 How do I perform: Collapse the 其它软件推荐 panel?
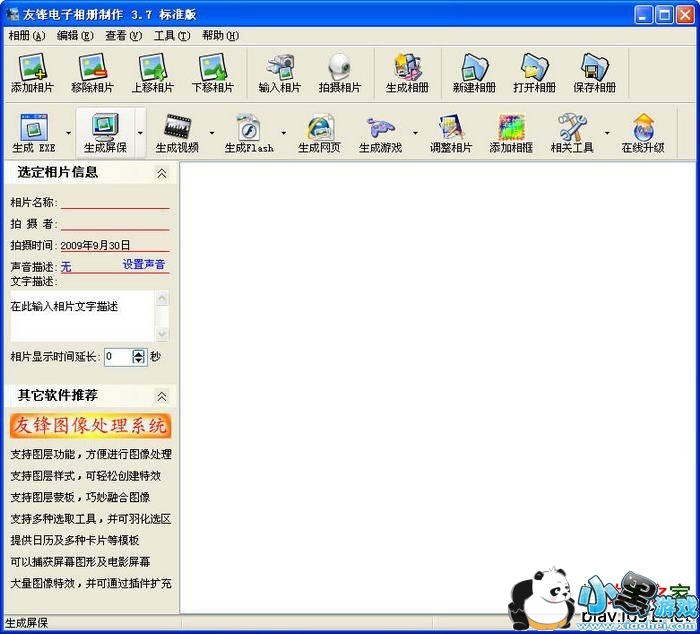162,396
